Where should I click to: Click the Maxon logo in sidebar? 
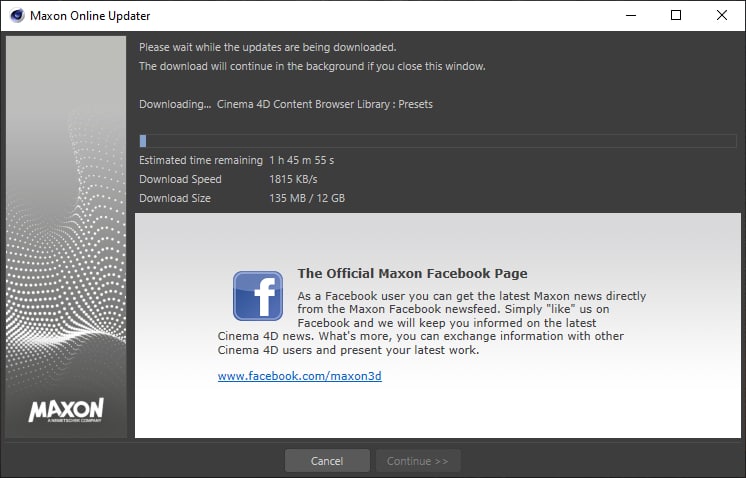pyautogui.click(x=66, y=410)
